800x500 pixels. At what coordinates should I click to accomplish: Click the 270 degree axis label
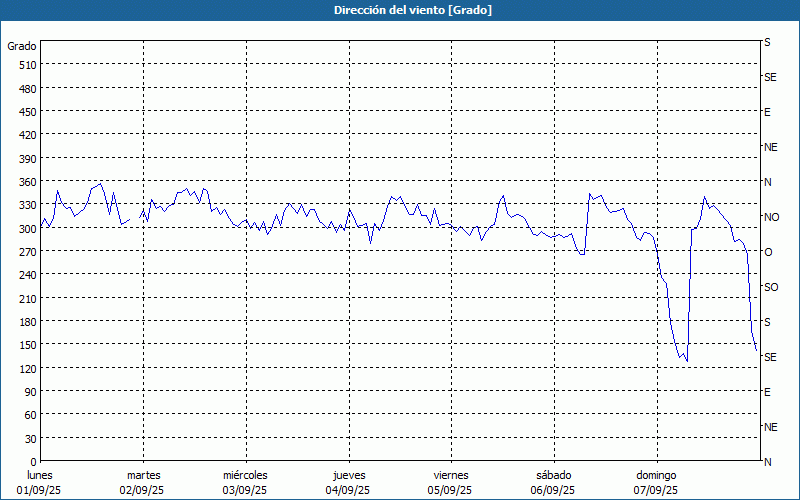(26, 252)
